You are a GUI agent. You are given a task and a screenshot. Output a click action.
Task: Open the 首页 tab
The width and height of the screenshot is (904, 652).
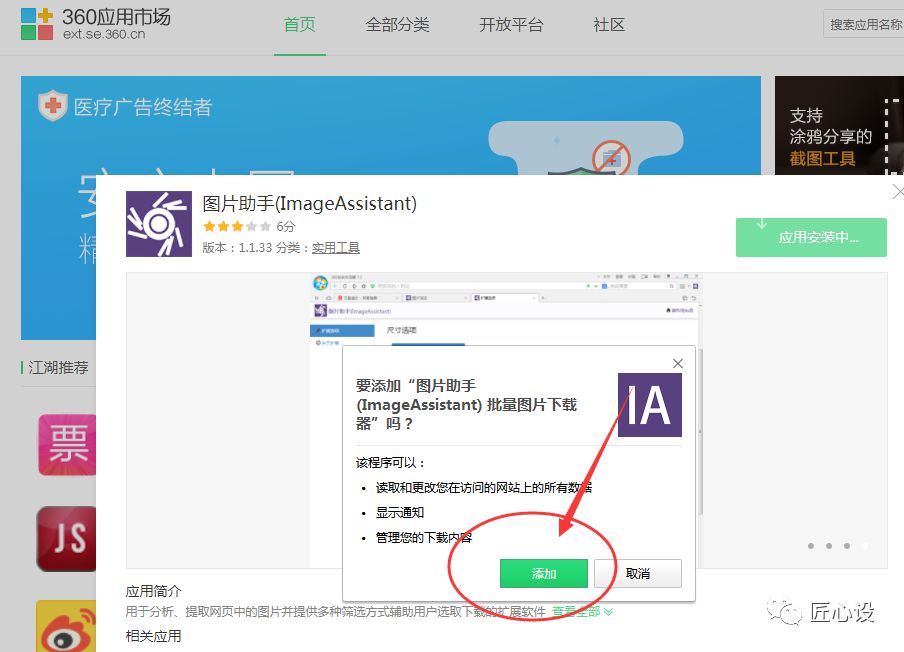(x=300, y=25)
